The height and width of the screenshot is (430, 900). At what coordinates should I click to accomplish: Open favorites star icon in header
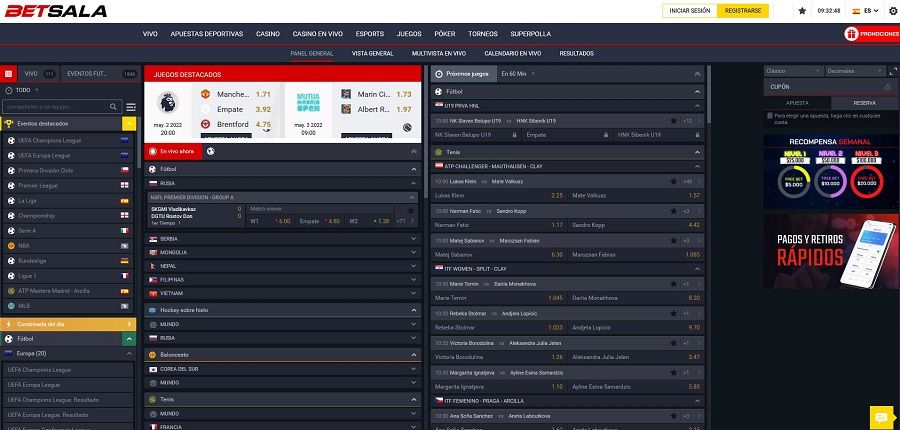point(802,11)
